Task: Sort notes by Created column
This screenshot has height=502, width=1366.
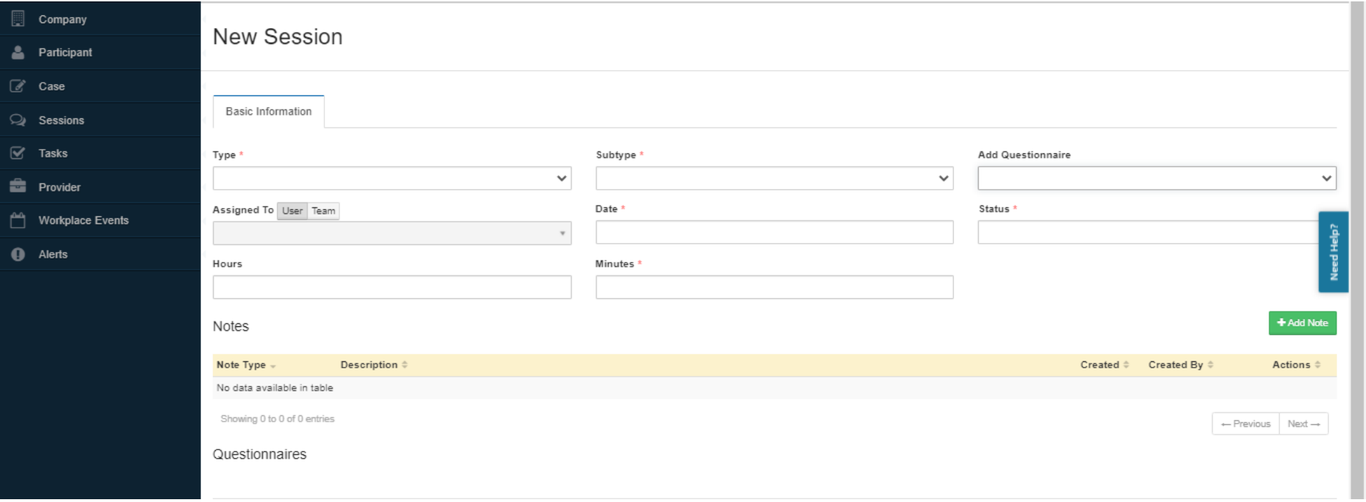Action: click(1105, 365)
